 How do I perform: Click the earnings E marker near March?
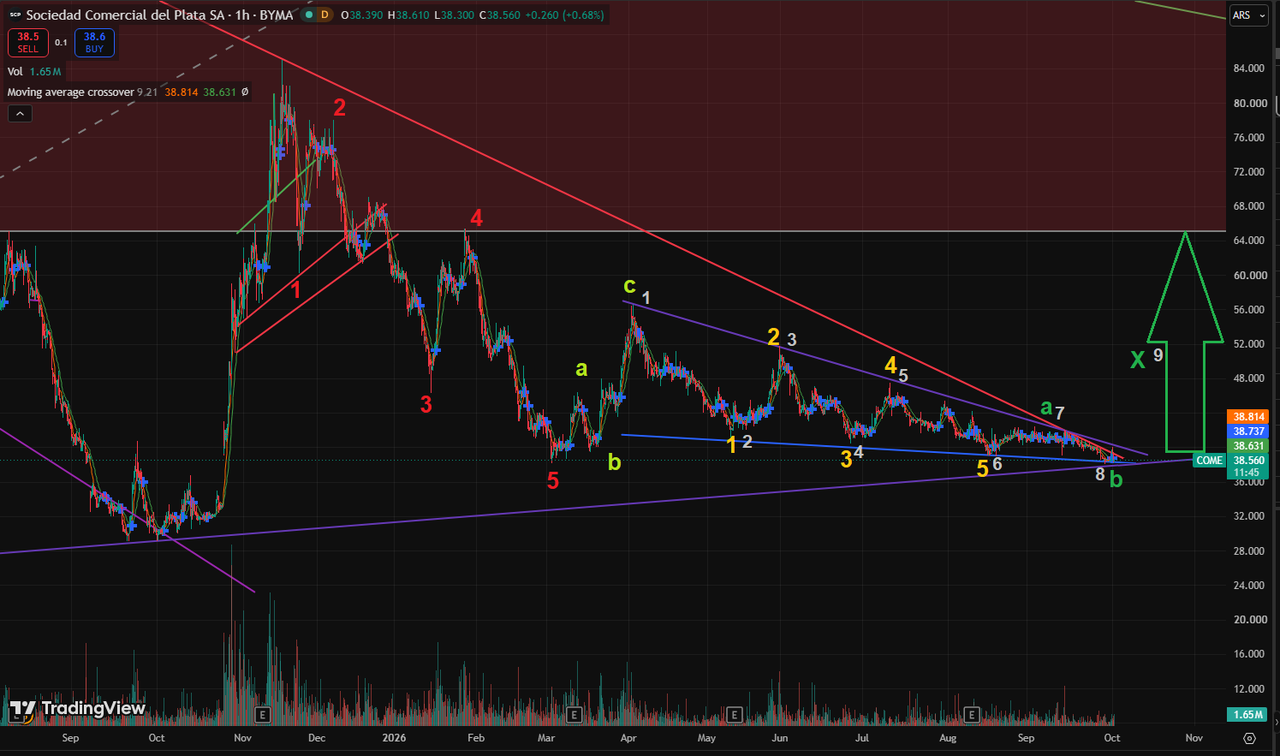574,715
